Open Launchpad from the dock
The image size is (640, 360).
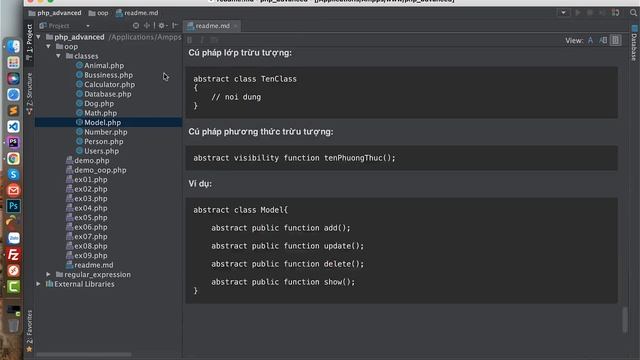(13, 62)
